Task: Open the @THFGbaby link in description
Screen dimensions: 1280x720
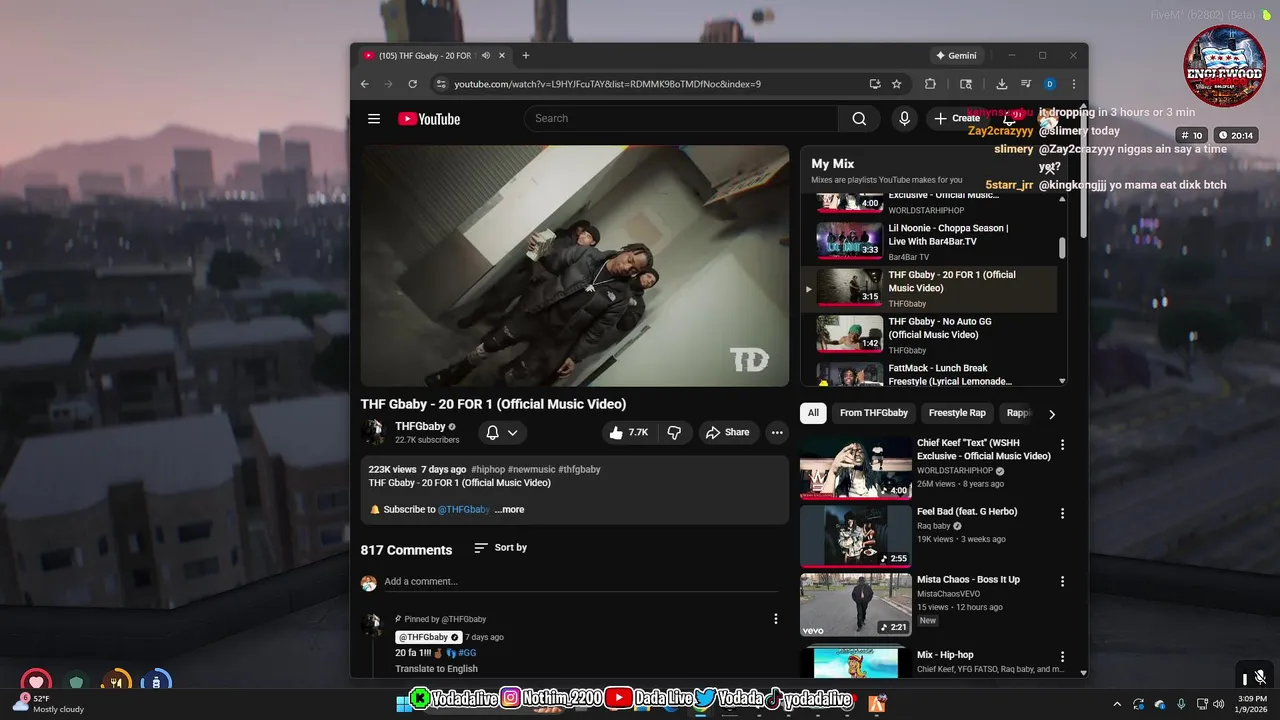Action: (464, 510)
